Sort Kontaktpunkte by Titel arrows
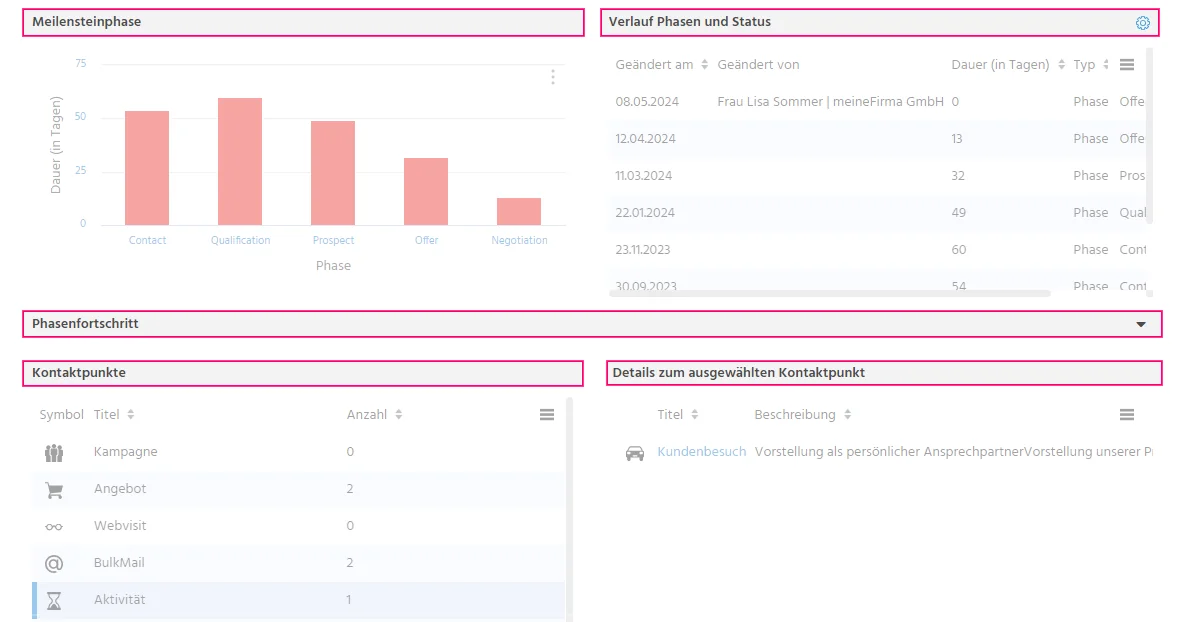 131,414
